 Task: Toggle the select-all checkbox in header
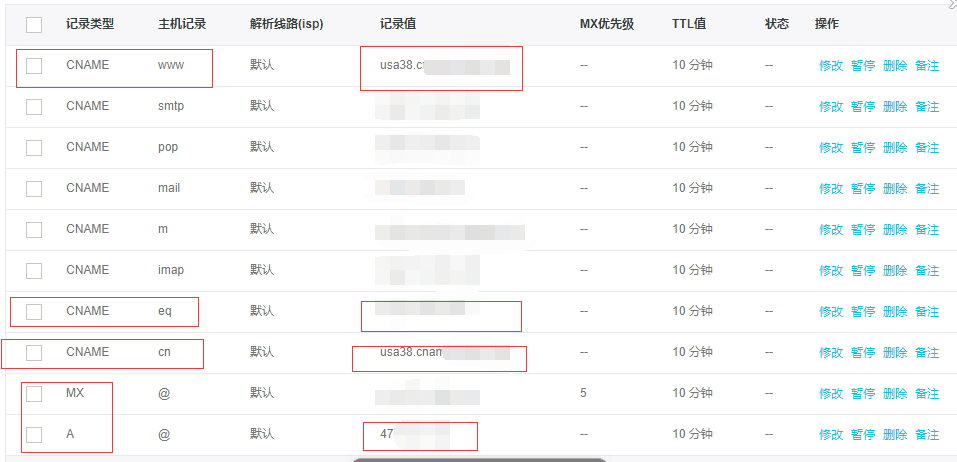click(34, 25)
